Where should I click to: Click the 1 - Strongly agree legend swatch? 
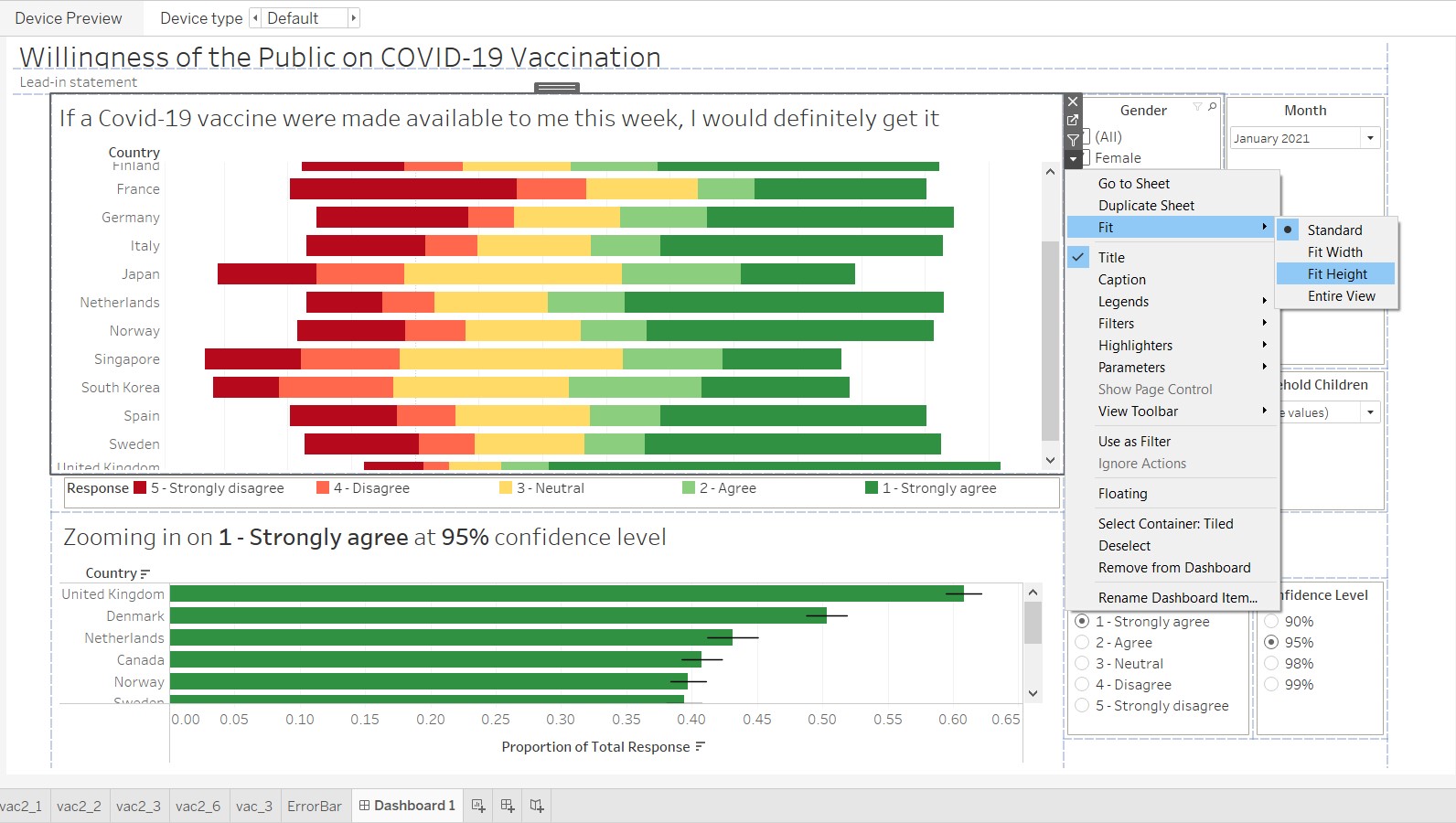pyautogui.click(x=872, y=487)
